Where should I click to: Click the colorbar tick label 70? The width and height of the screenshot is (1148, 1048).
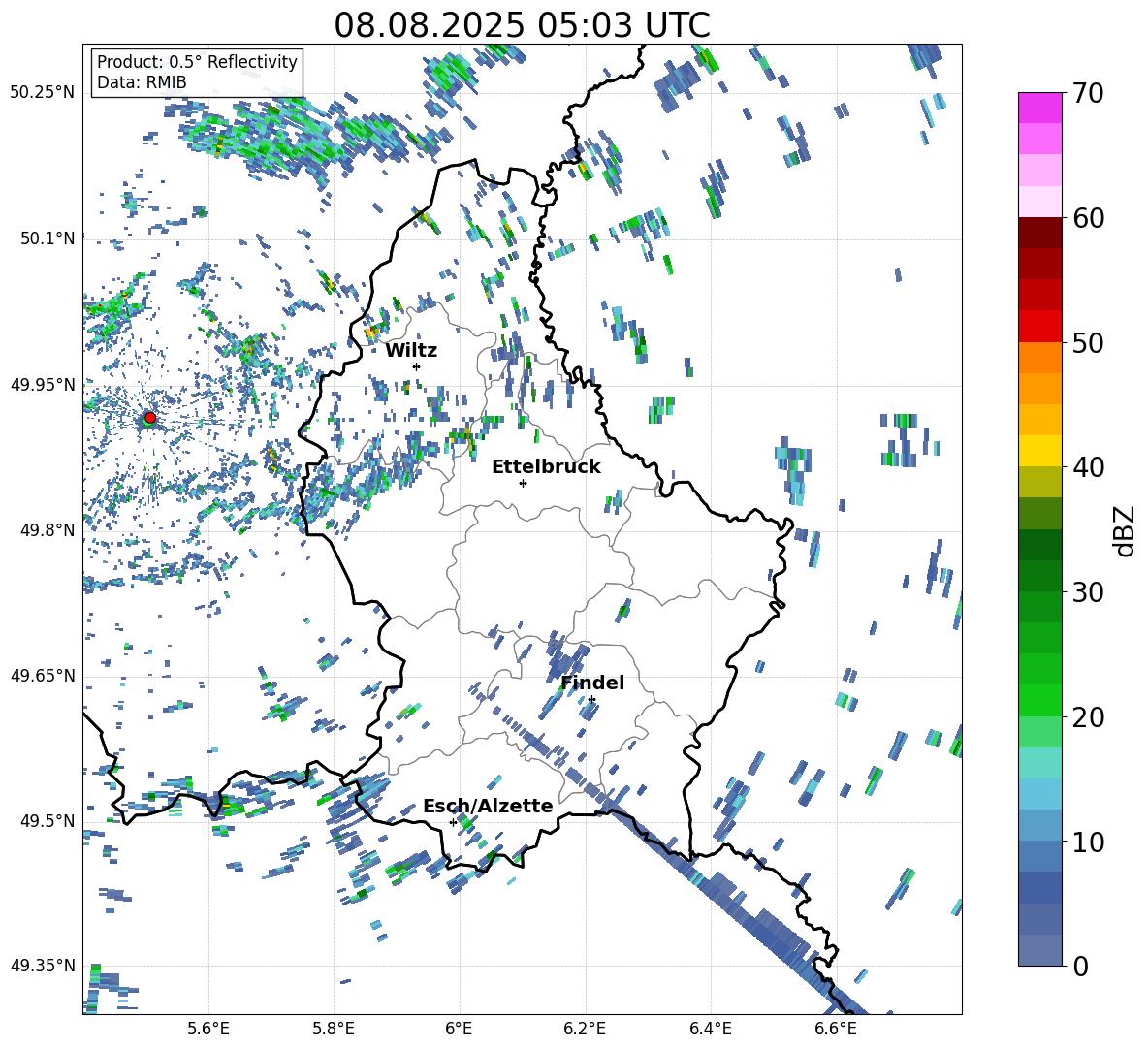point(1088,94)
